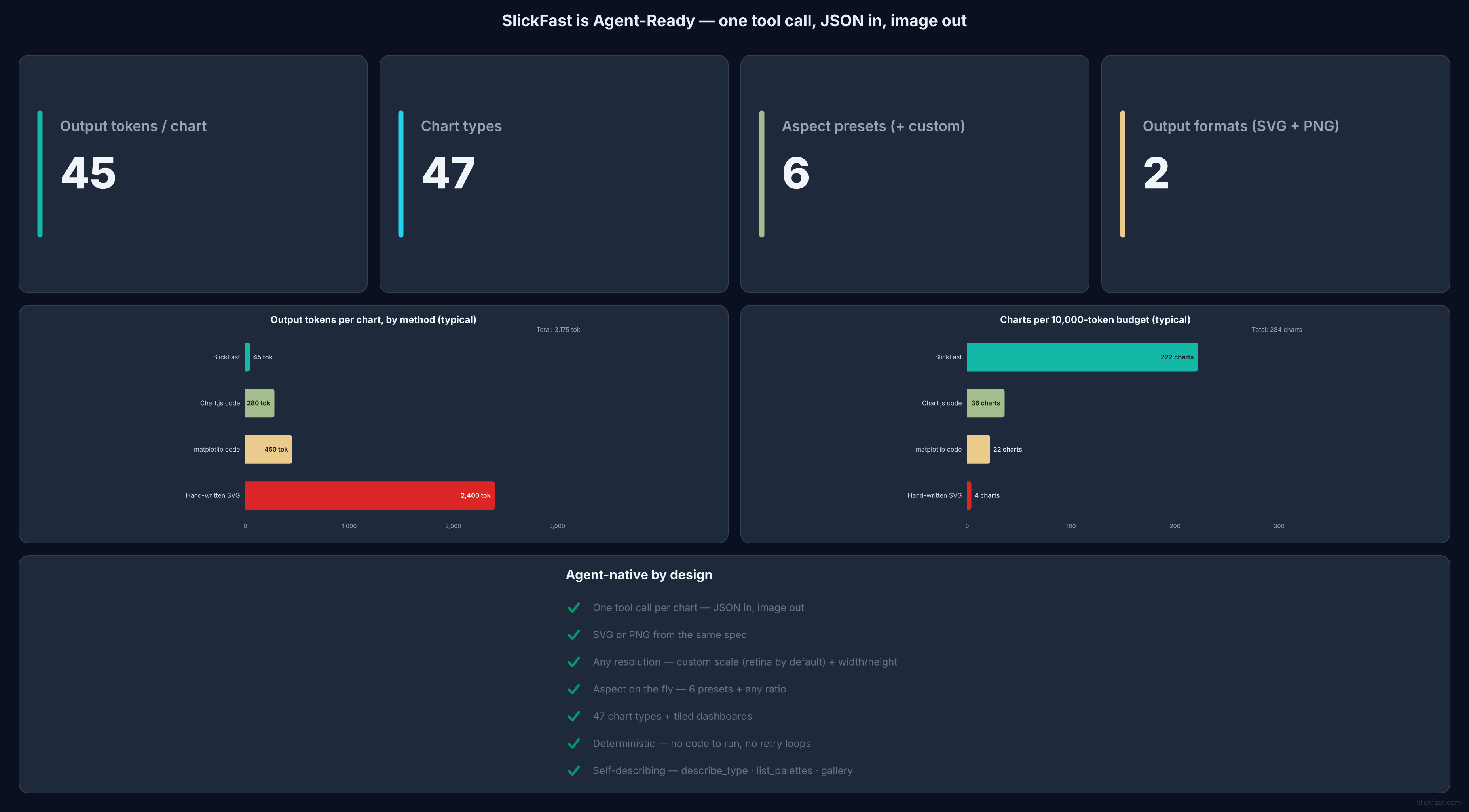Click the yellow matplotlib 22 charts bar
Image resolution: width=1469 pixels, height=812 pixels.
[979, 450]
